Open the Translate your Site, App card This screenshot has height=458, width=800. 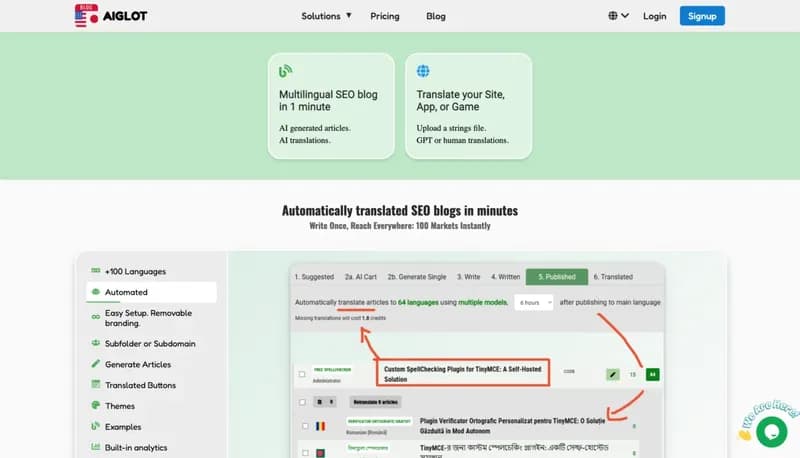pyautogui.click(x=468, y=106)
